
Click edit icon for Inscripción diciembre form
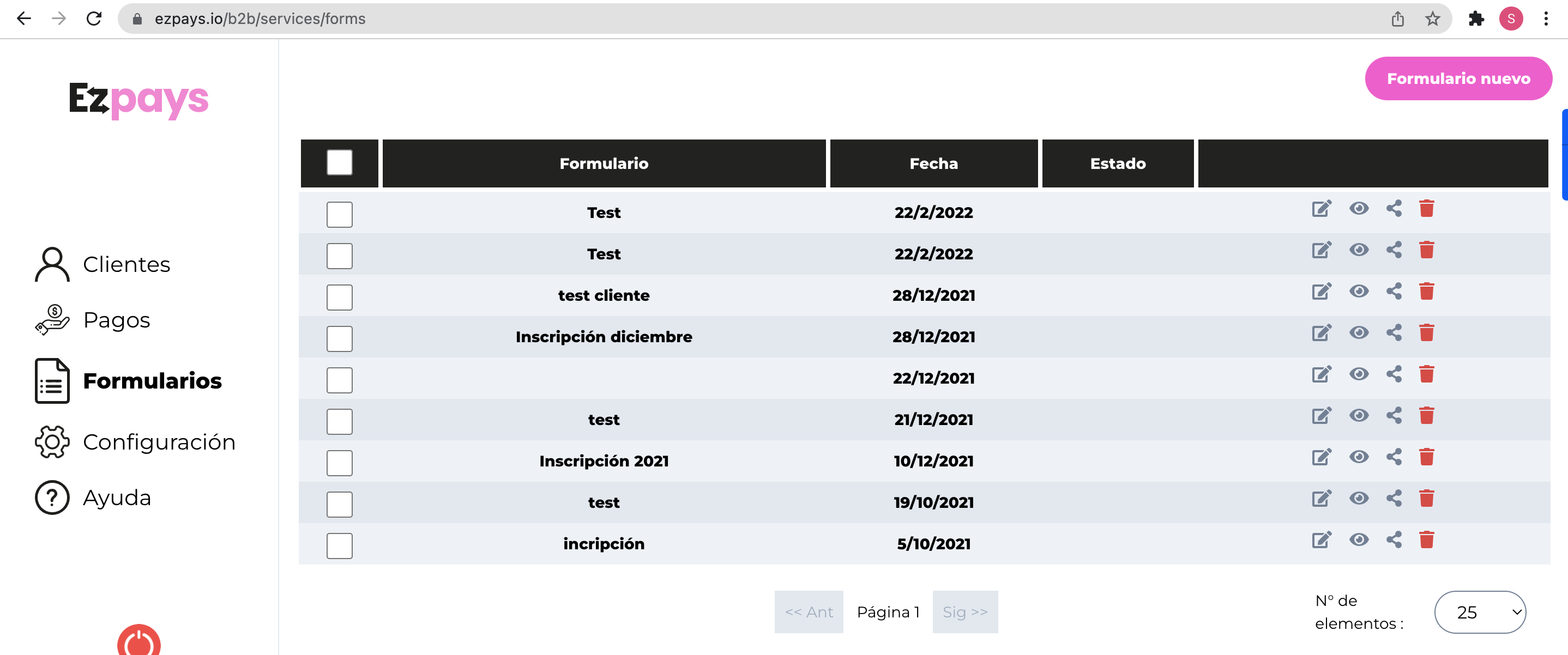[x=1321, y=333]
